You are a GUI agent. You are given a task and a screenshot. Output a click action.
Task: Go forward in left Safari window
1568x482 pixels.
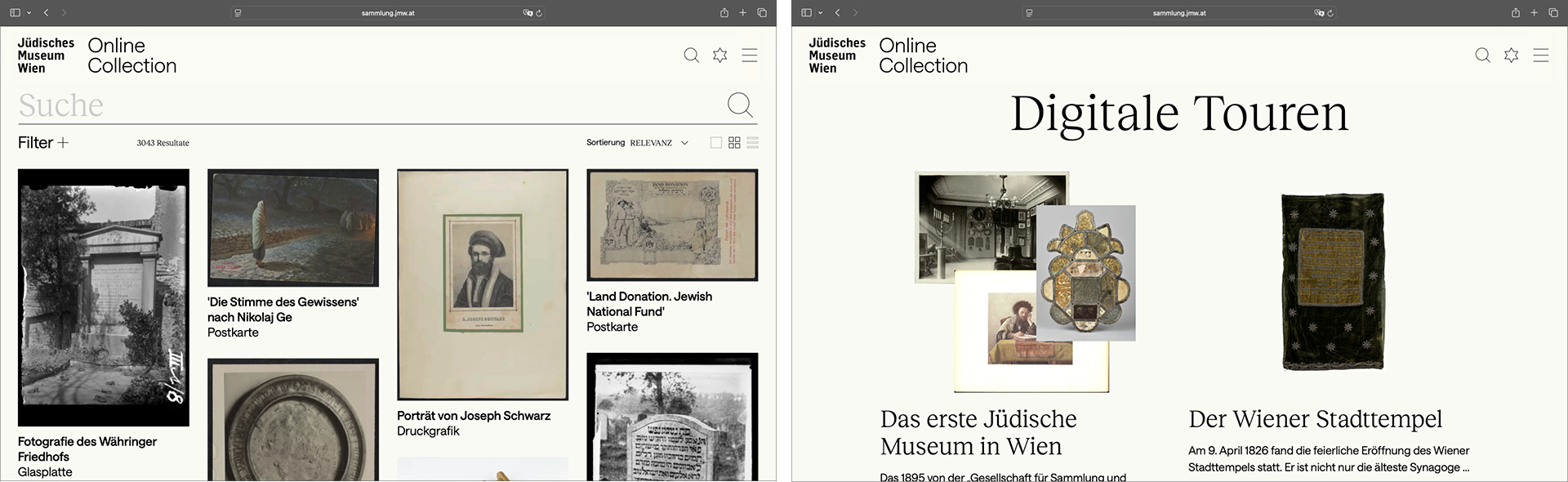pyautogui.click(x=64, y=12)
